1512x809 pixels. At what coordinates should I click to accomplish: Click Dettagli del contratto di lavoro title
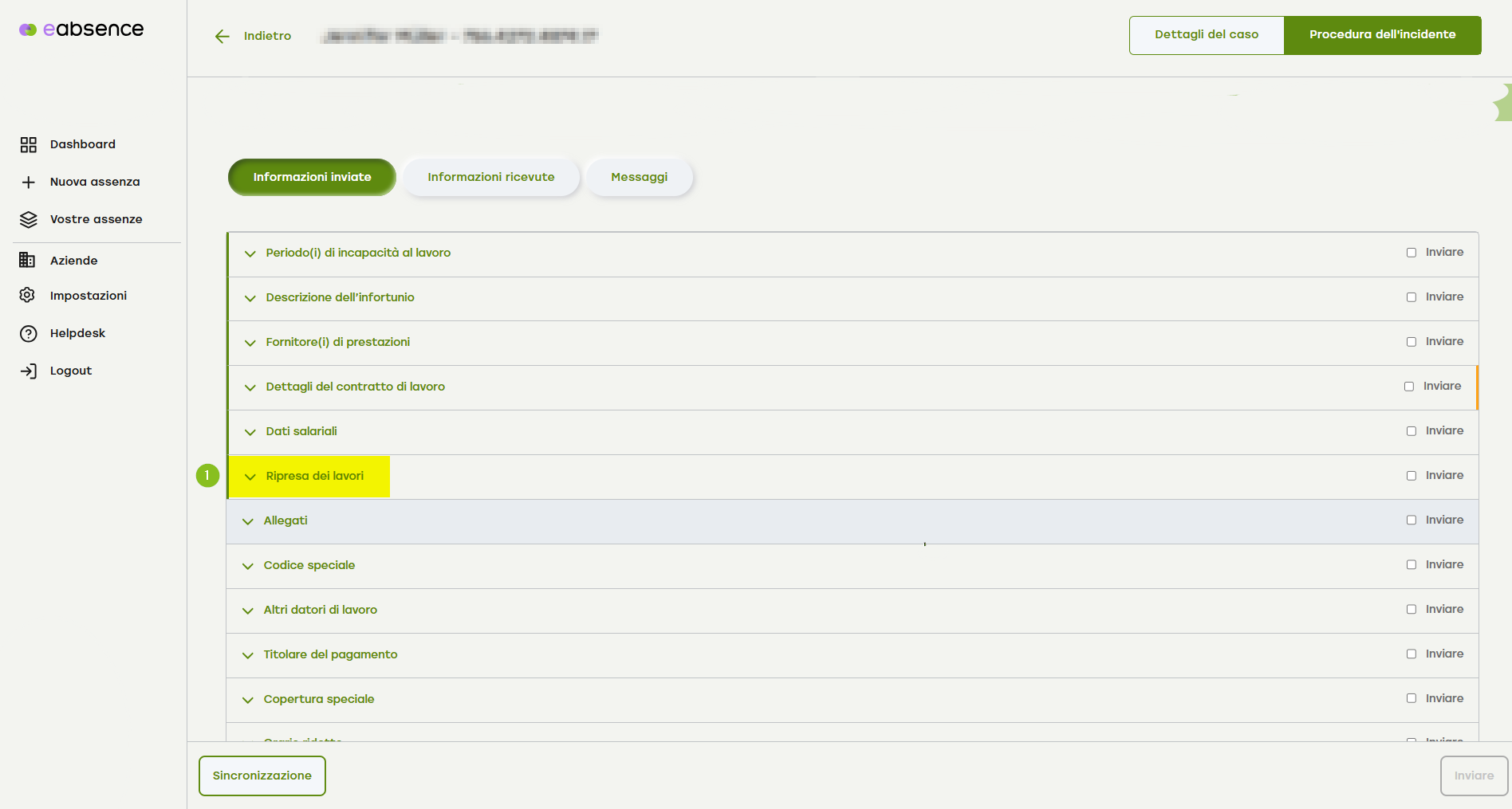tap(356, 387)
